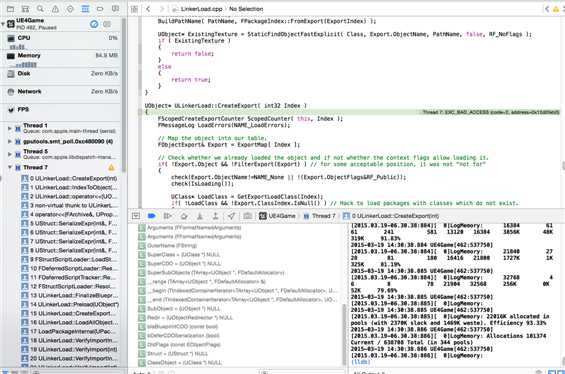Image resolution: width=565 pixels, height=374 pixels.
Task: Open the Project navigator folder icon
Action: 10,9
